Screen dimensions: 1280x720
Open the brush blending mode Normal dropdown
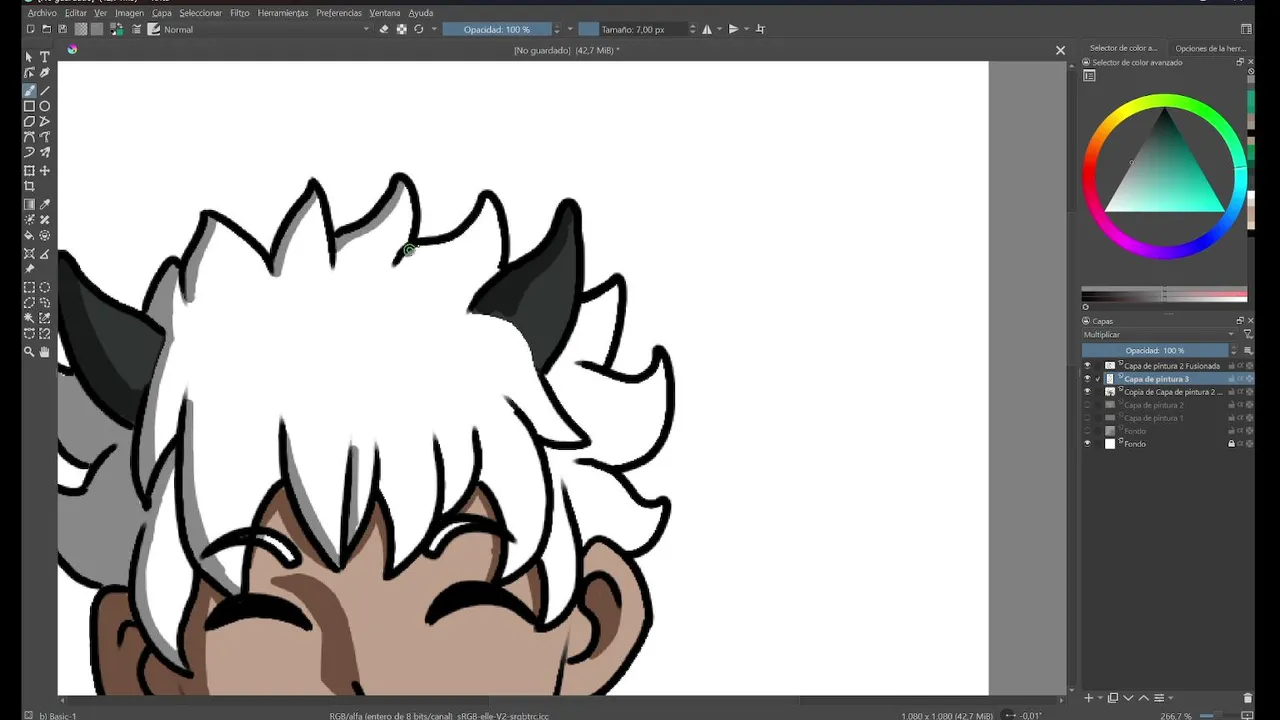pyautogui.click(x=266, y=29)
